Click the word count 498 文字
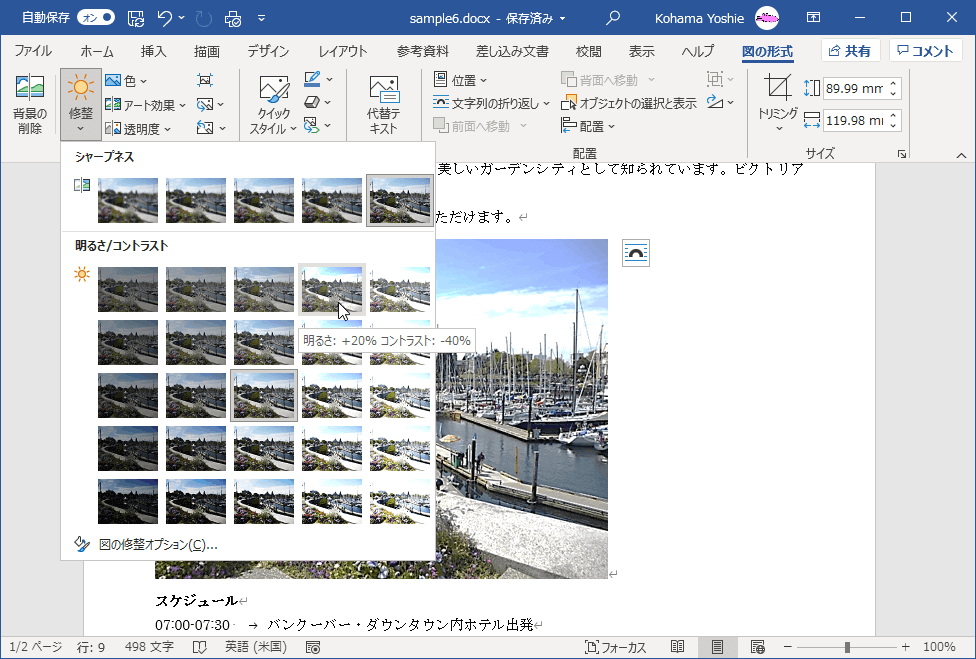The image size is (976, 659). [x=149, y=647]
